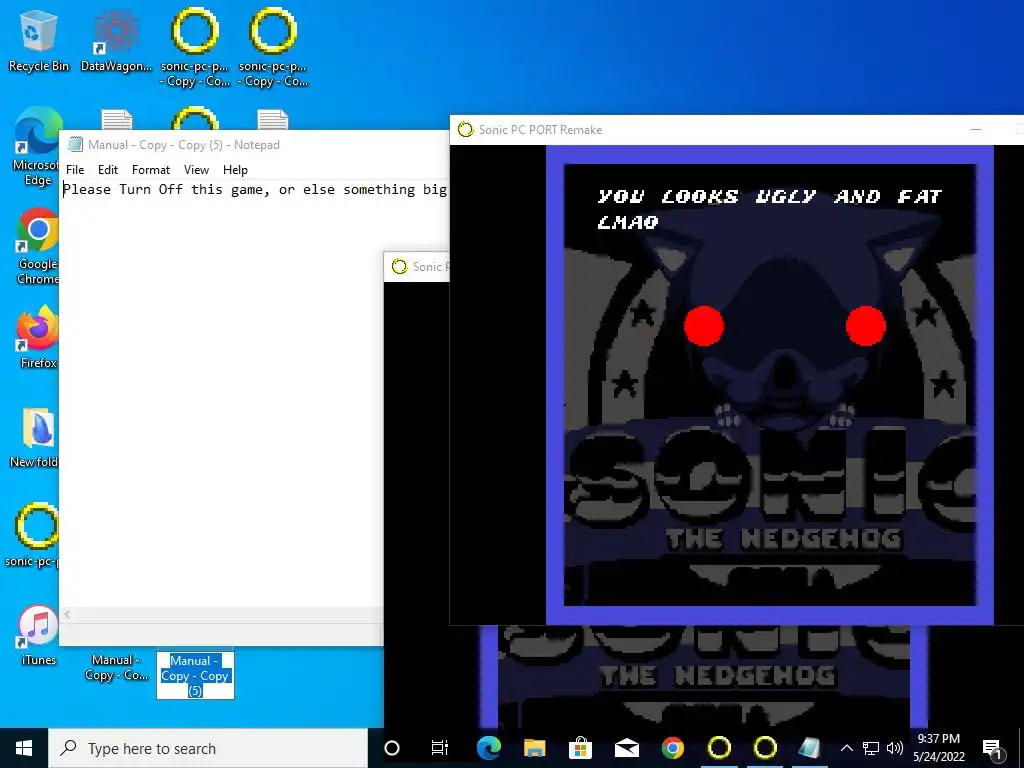Open File Explorer from the taskbar
1024x768 pixels.
point(534,748)
